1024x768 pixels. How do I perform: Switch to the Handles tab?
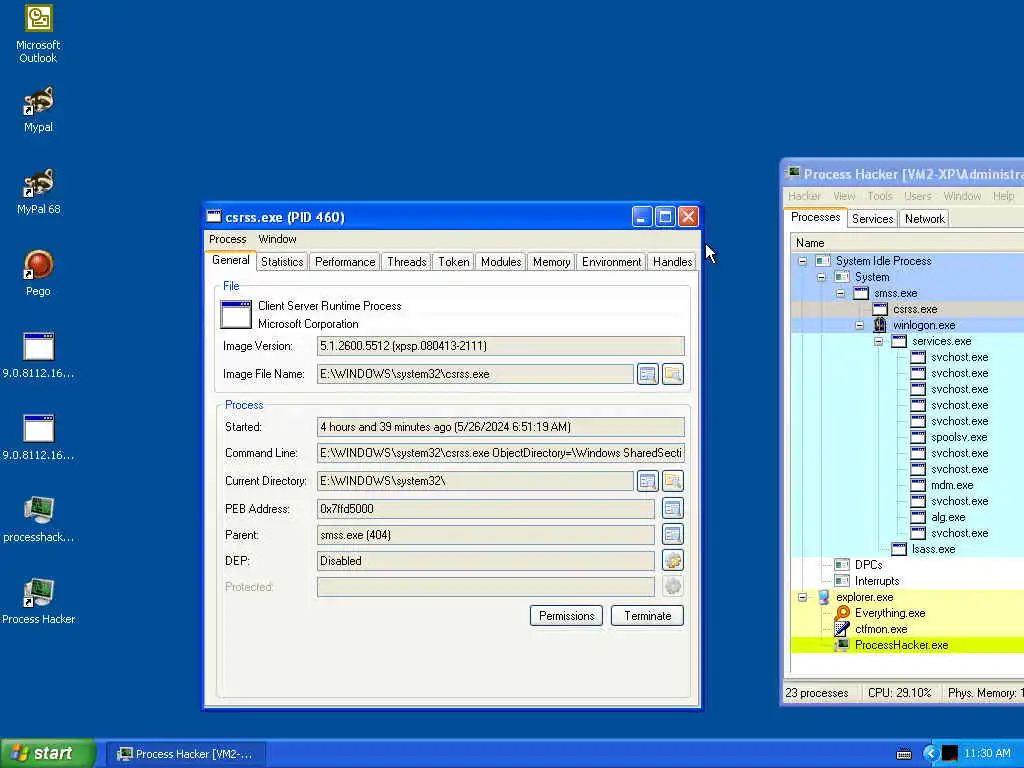pyautogui.click(x=672, y=262)
